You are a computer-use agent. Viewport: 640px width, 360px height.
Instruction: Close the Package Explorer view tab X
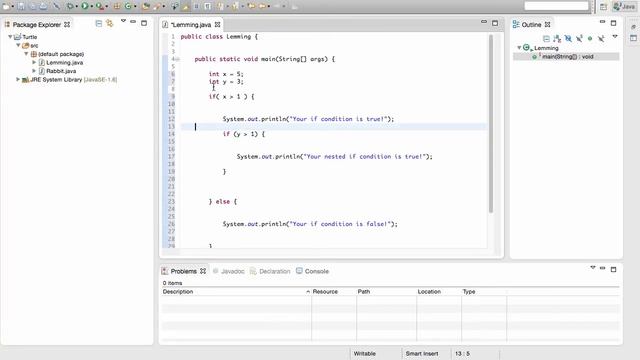pos(67,24)
